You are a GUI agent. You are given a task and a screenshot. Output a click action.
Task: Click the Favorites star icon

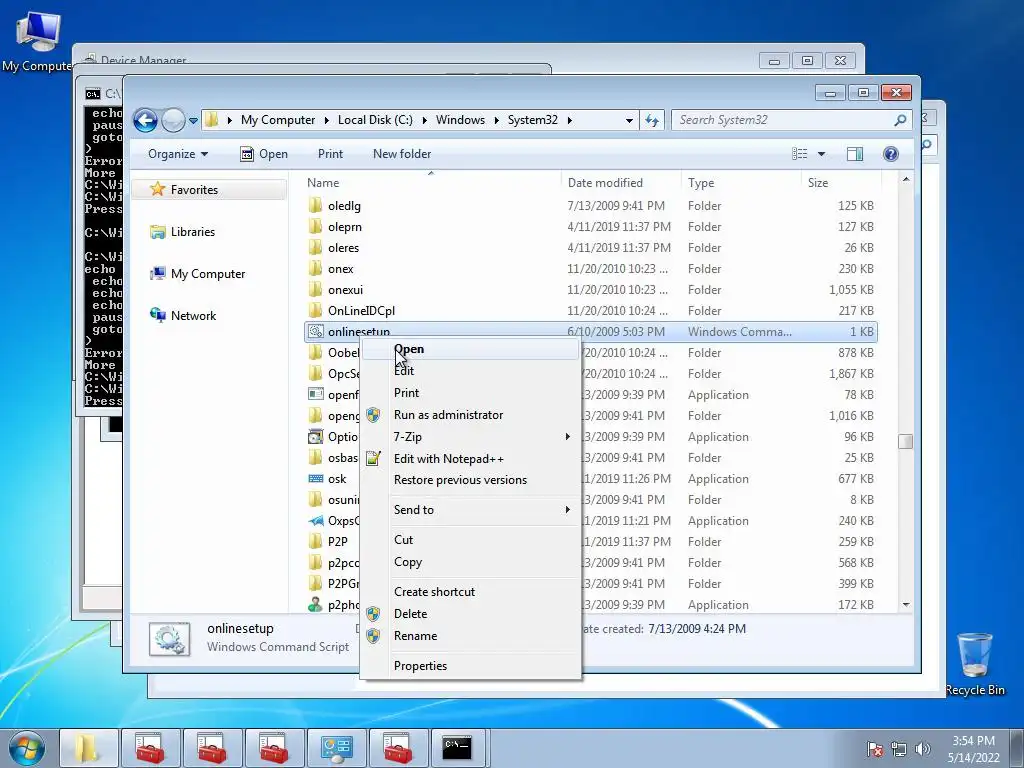point(157,189)
